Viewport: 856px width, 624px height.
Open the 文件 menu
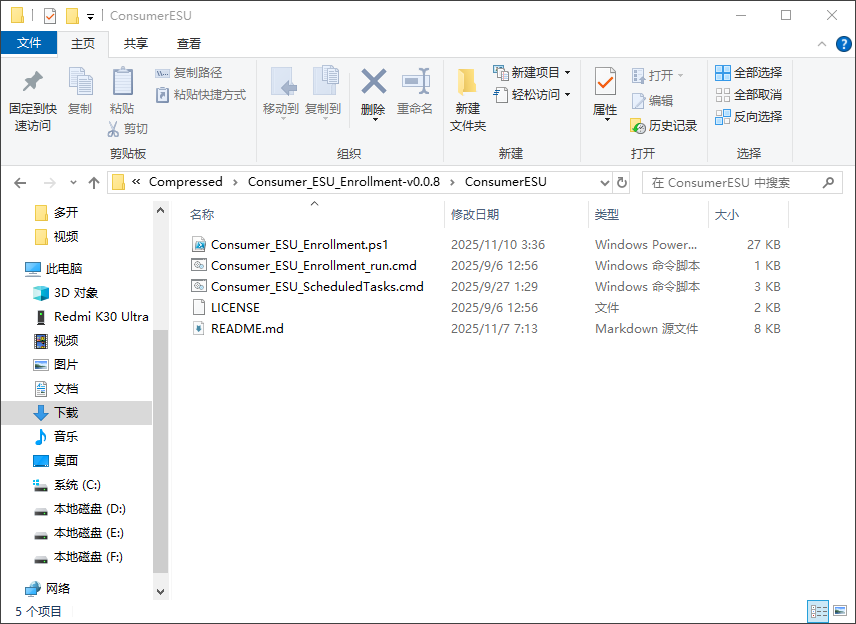[x=30, y=43]
